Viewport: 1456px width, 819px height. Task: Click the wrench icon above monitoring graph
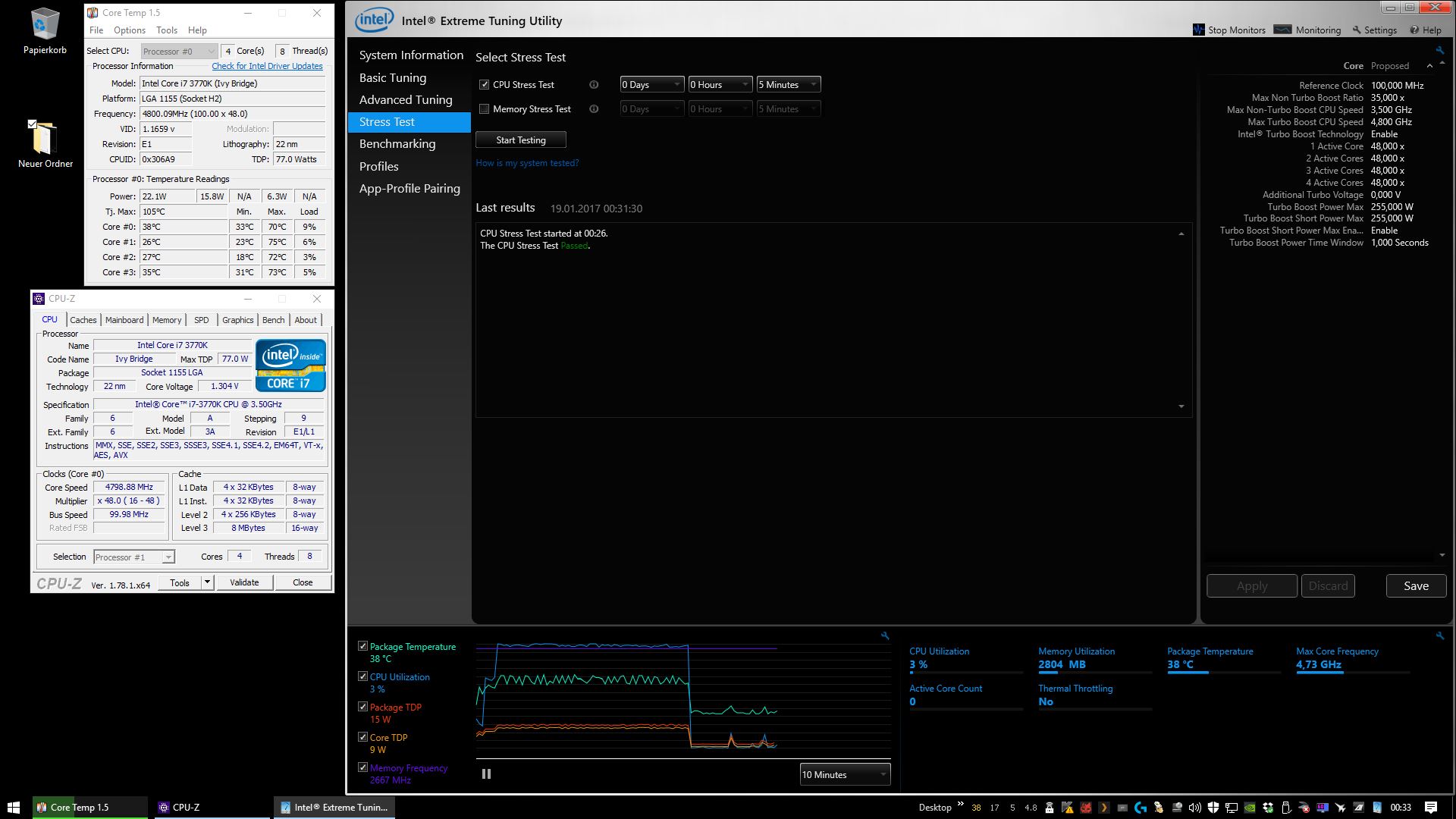[x=885, y=635]
